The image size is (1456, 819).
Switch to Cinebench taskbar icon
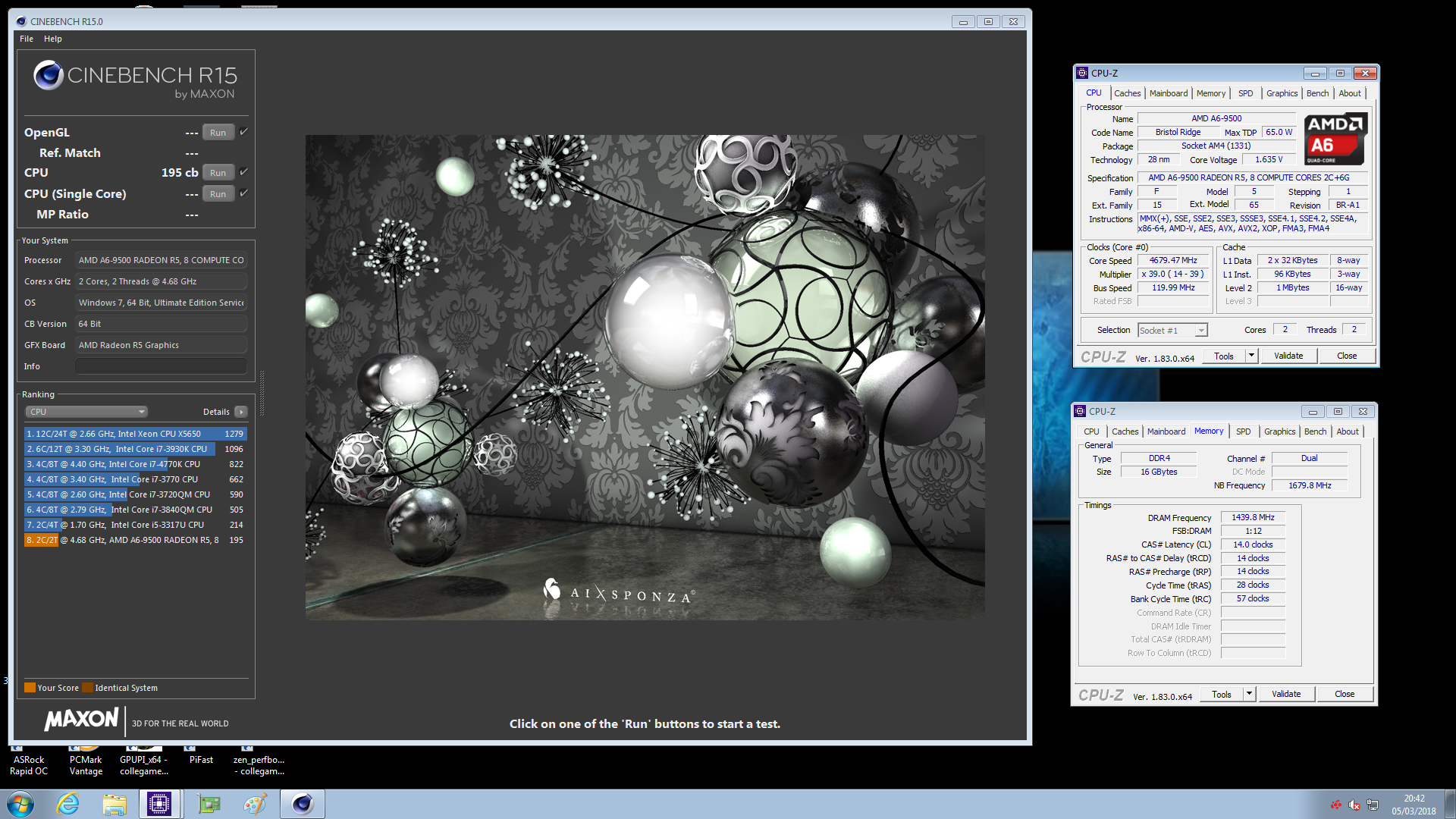(303, 804)
